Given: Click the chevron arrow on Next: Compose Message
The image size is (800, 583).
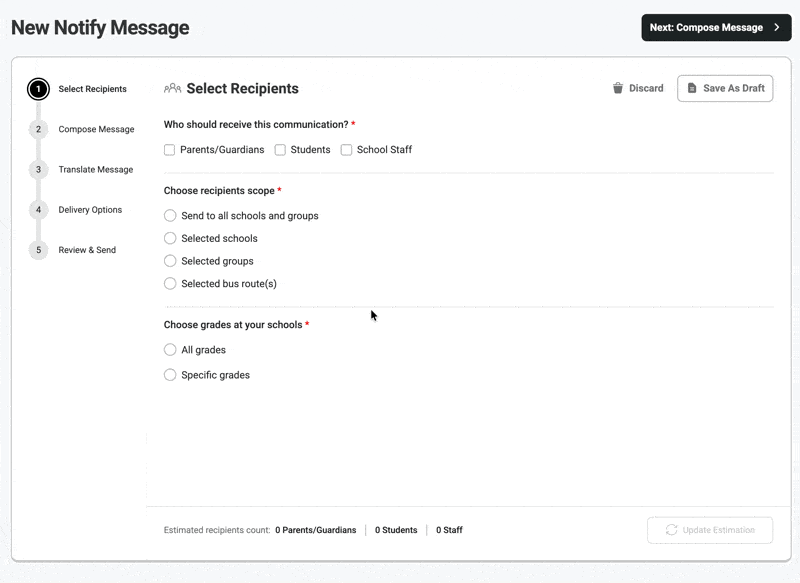Looking at the screenshot, I should point(777,28).
